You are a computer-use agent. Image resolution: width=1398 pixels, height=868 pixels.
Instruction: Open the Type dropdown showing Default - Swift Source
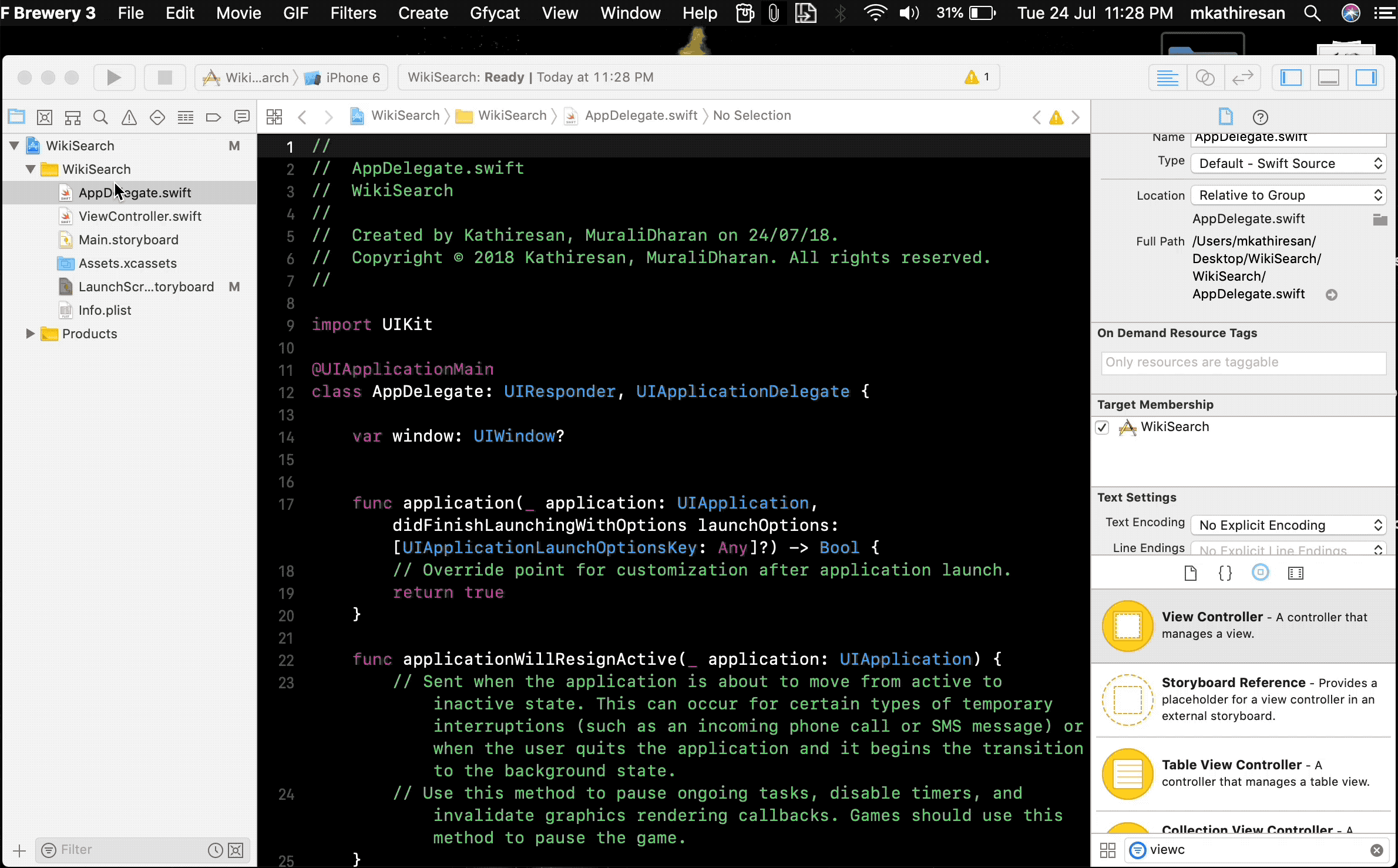pyautogui.click(x=1288, y=163)
